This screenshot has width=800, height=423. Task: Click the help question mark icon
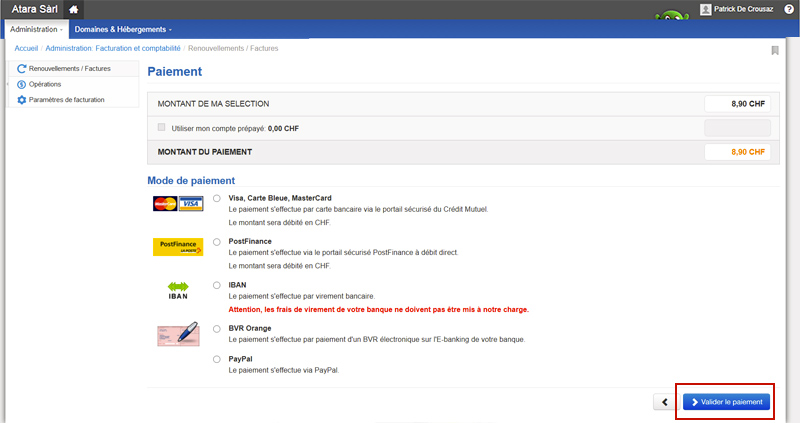pyautogui.click(x=789, y=9)
